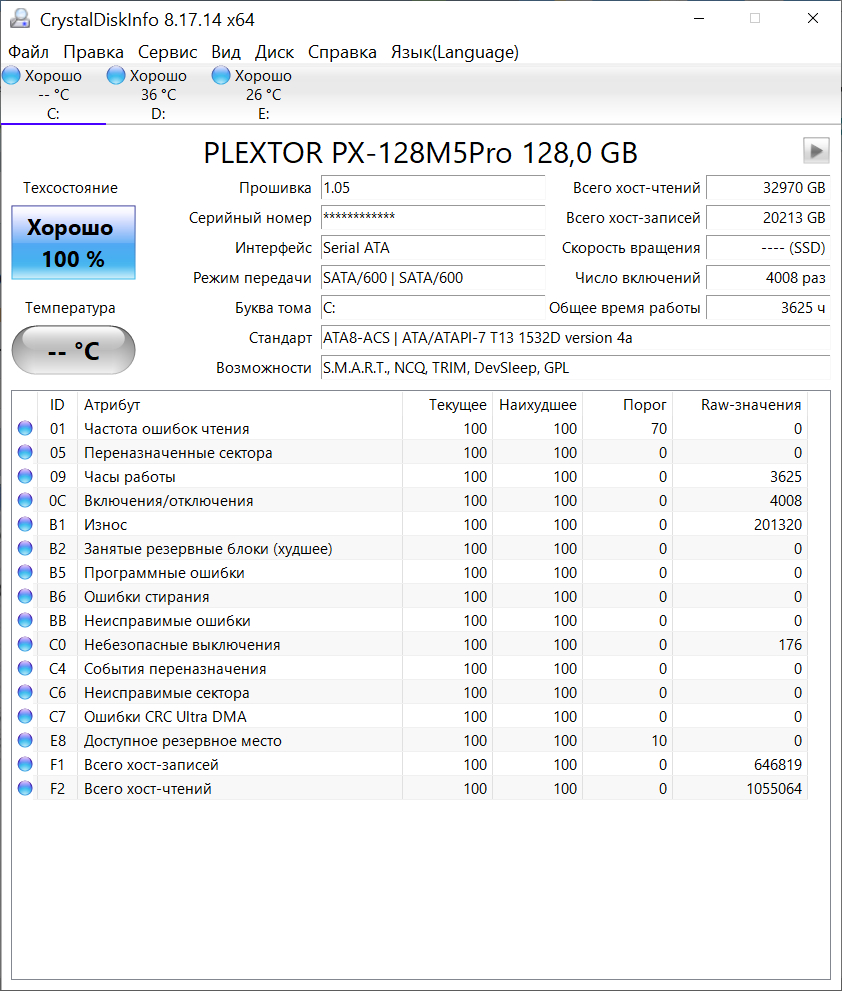
Task: Open the Файл menu
Action: pyautogui.click(x=28, y=52)
